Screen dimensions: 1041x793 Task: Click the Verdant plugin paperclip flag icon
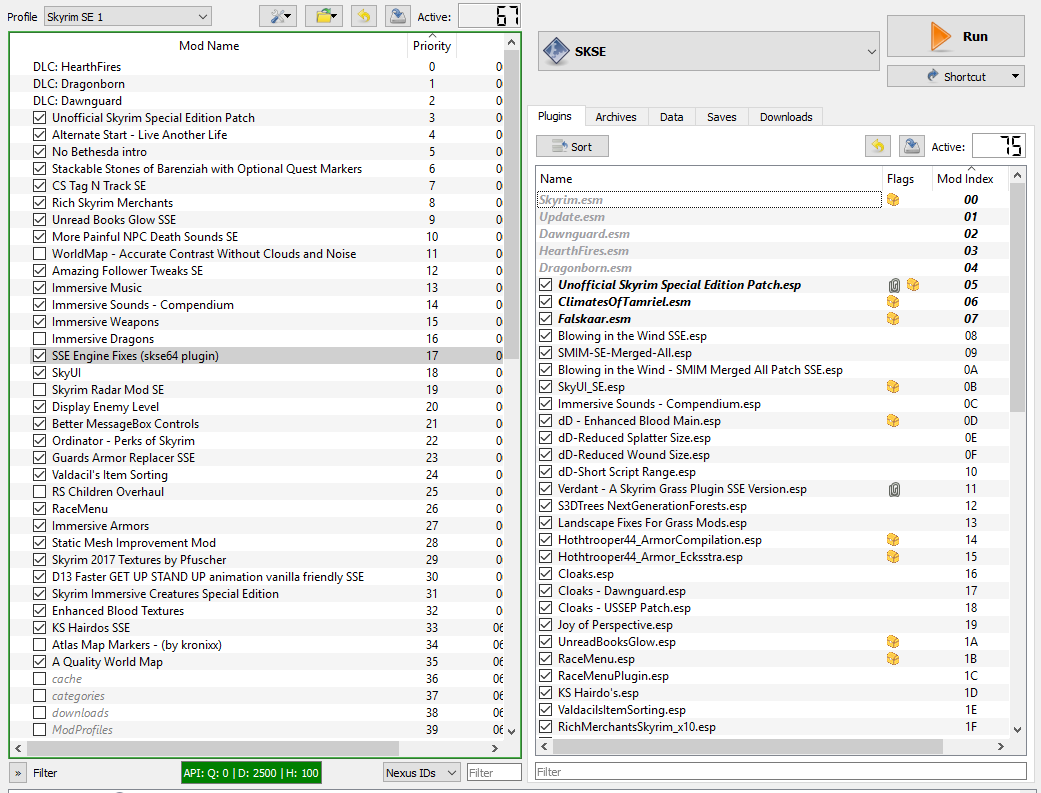pyautogui.click(x=894, y=489)
